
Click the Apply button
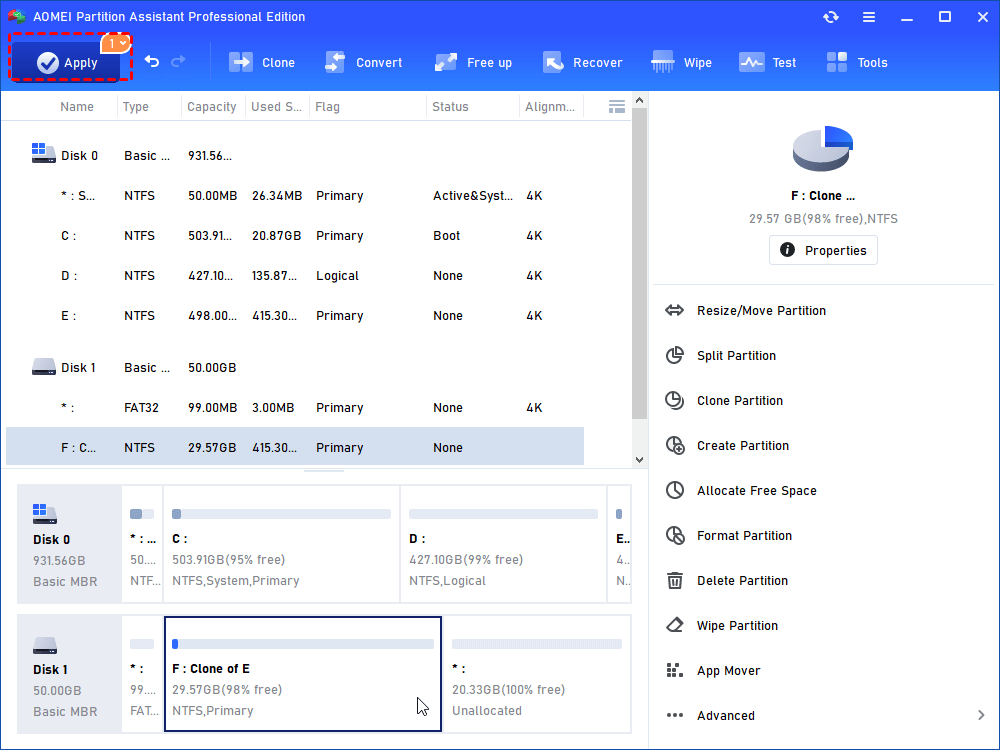(x=66, y=62)
